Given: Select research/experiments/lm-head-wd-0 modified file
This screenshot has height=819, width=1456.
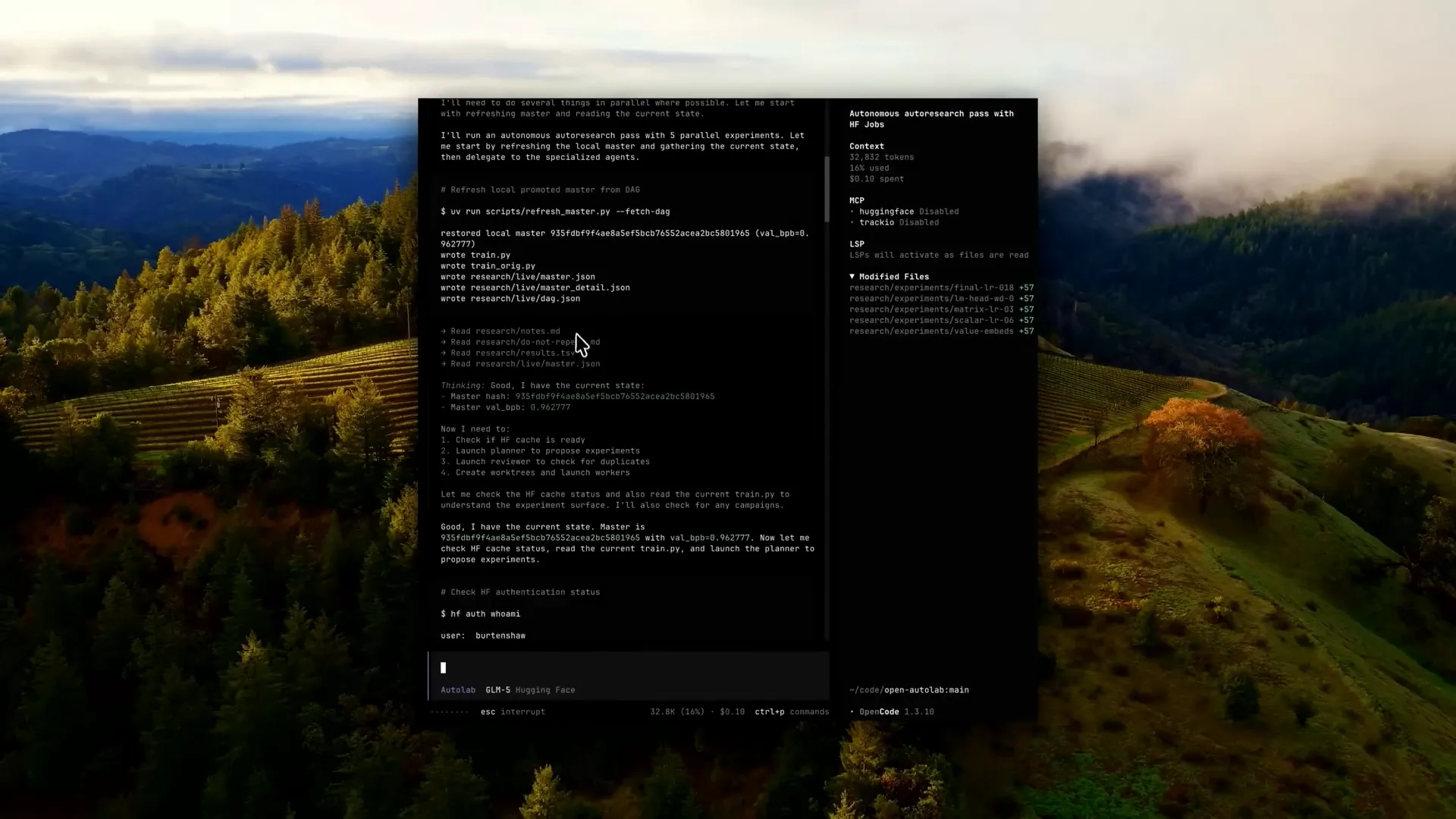Looking at the screenshot, I should point(941,299).
